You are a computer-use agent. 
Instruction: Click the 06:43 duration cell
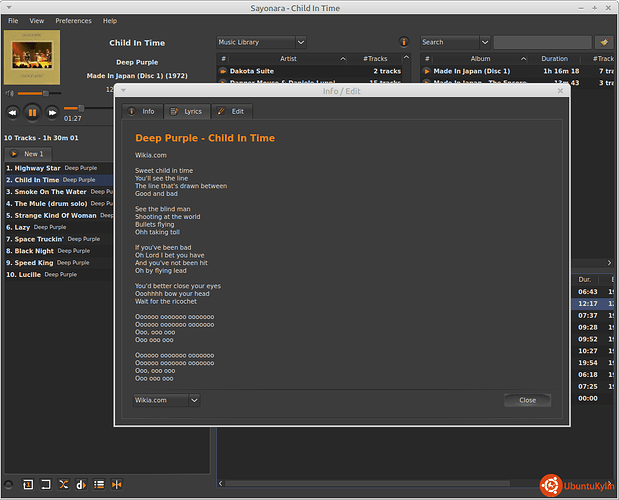coord(587,292)
